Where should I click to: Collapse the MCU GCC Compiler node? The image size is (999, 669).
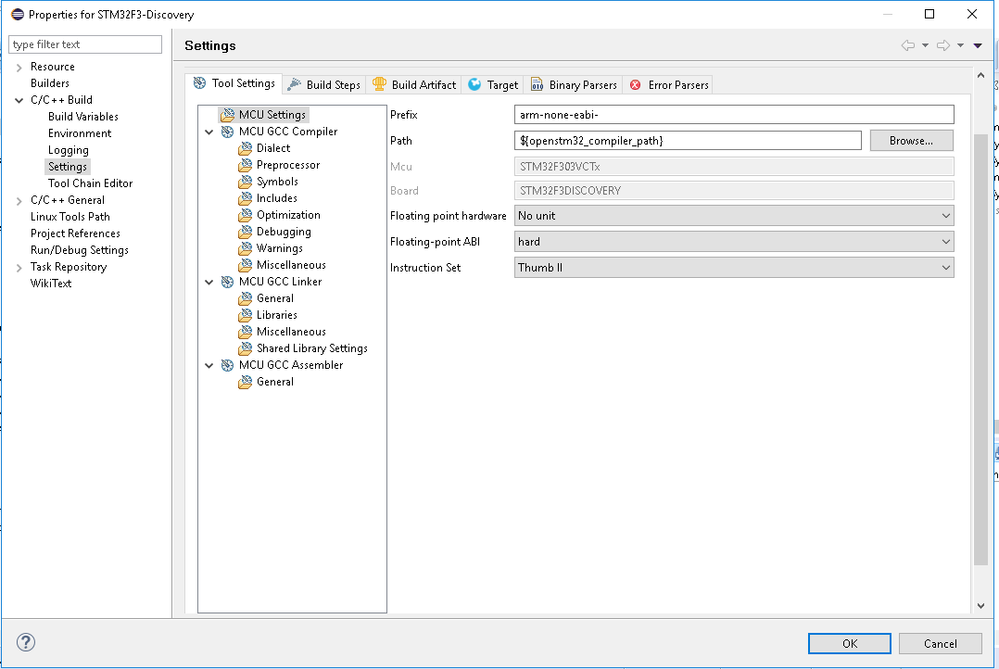[209, 132]
